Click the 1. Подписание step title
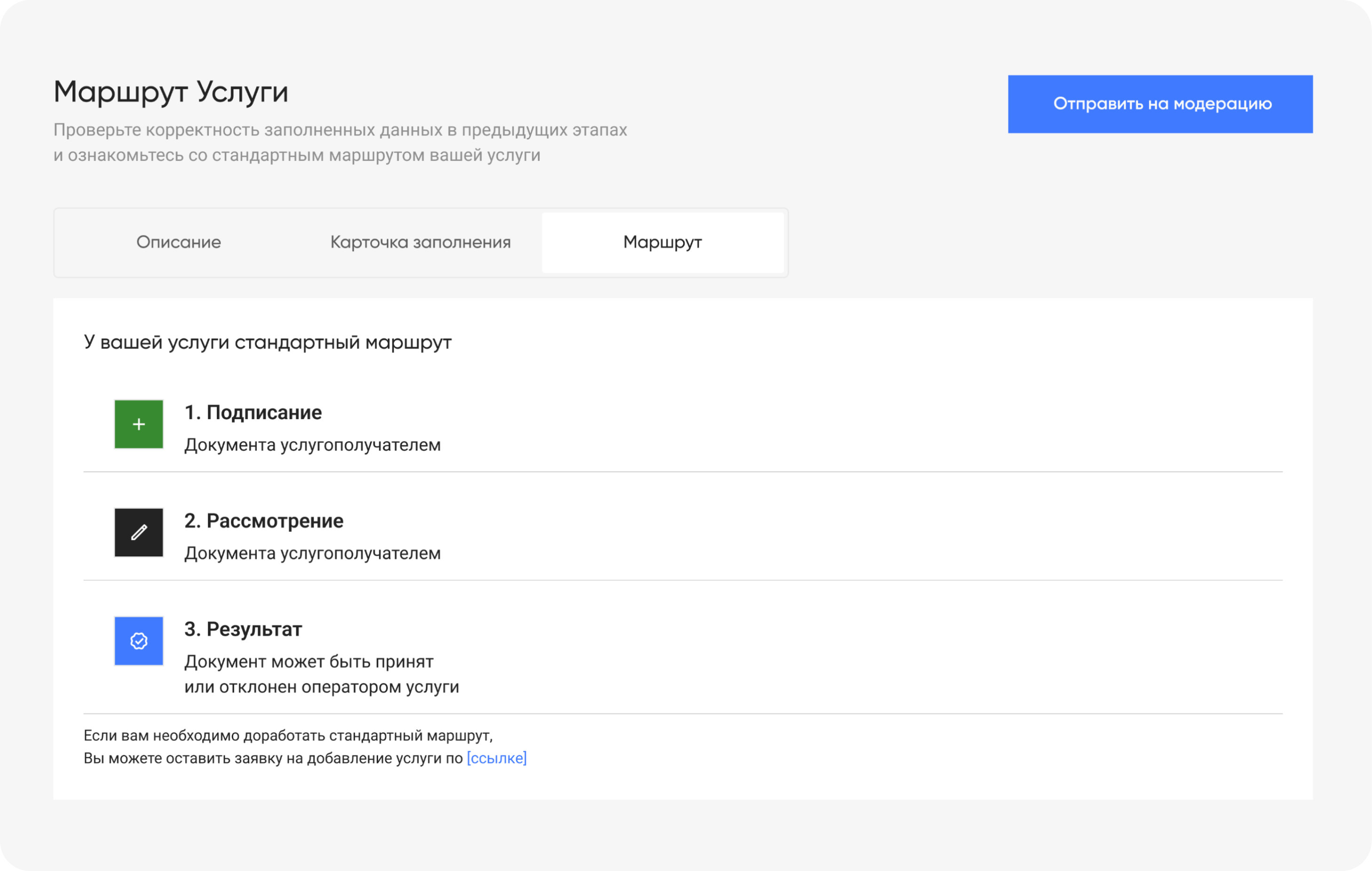Screen dimensions: 1372x871 (253, 412)
